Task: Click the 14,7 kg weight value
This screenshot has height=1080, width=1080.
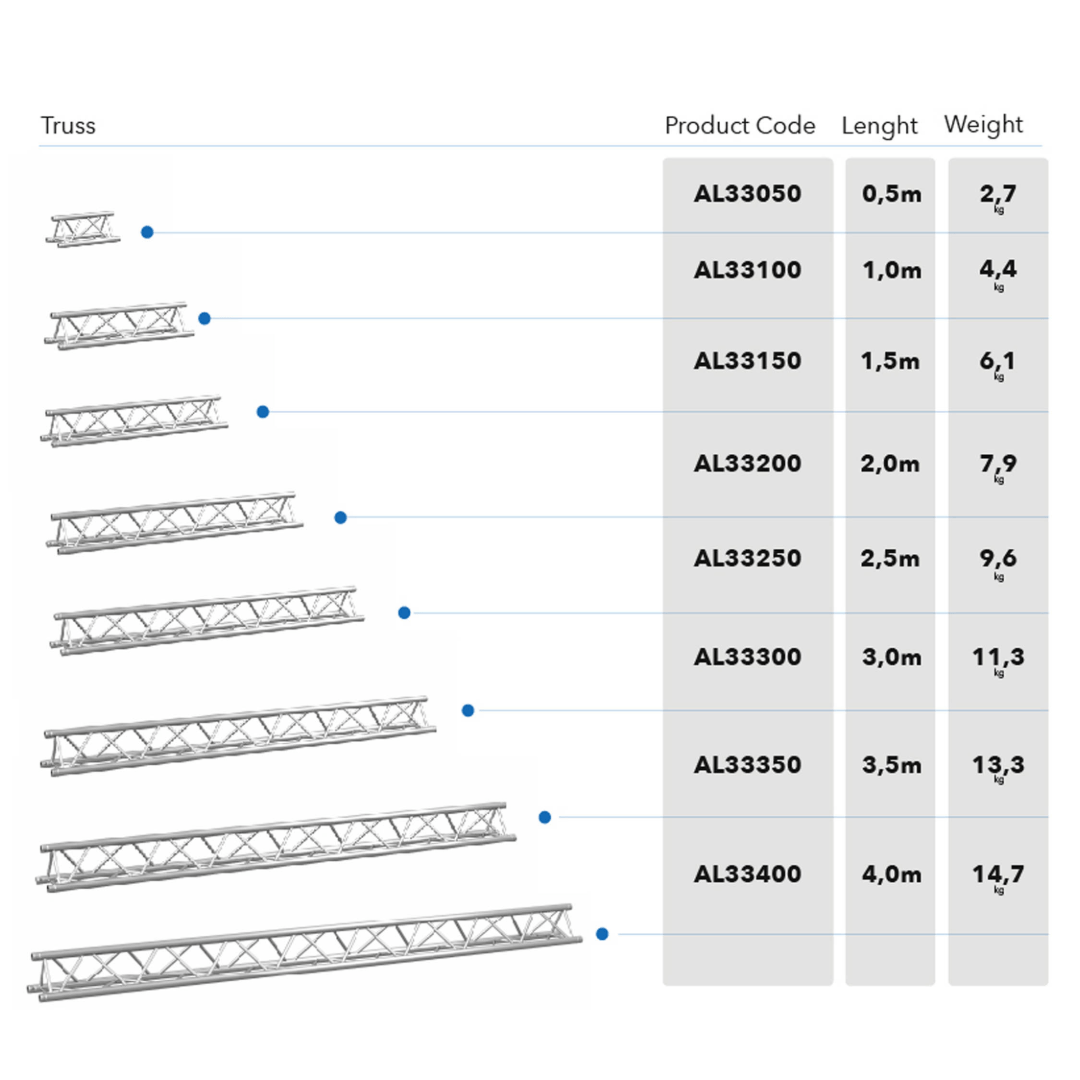Action: point(998,875)
